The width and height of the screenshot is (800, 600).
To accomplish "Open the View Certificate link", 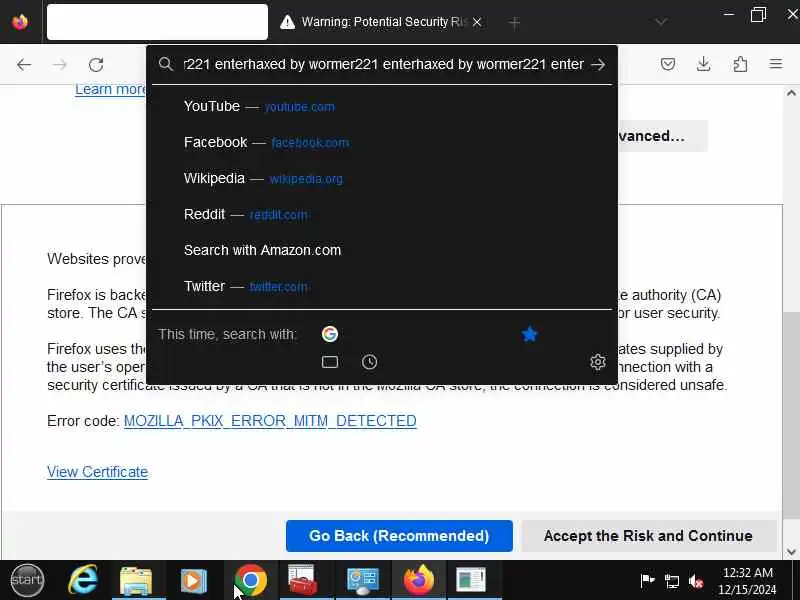I will pyautogui.click(x=97, y=472).
